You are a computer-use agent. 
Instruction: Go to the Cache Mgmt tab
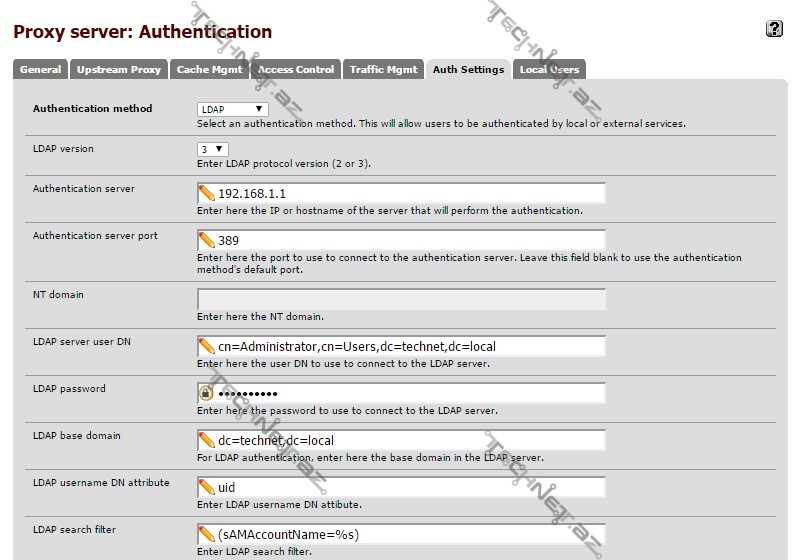coord(207,70)
